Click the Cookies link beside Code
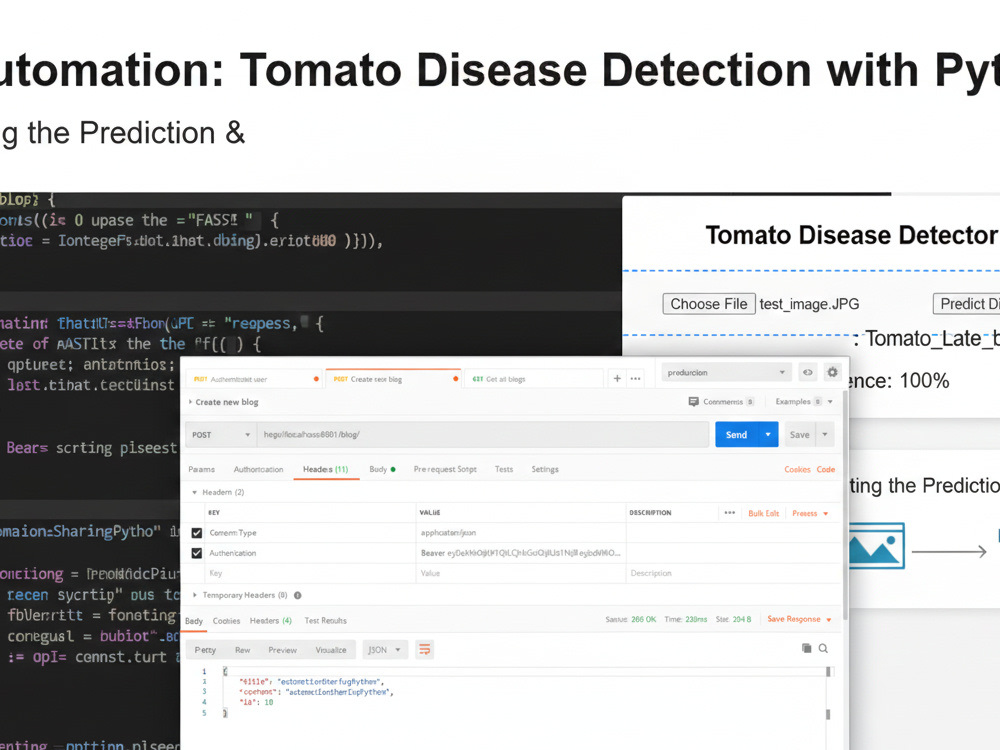The height and width of the screenshot is (750, 1000). tap(797, 469)
